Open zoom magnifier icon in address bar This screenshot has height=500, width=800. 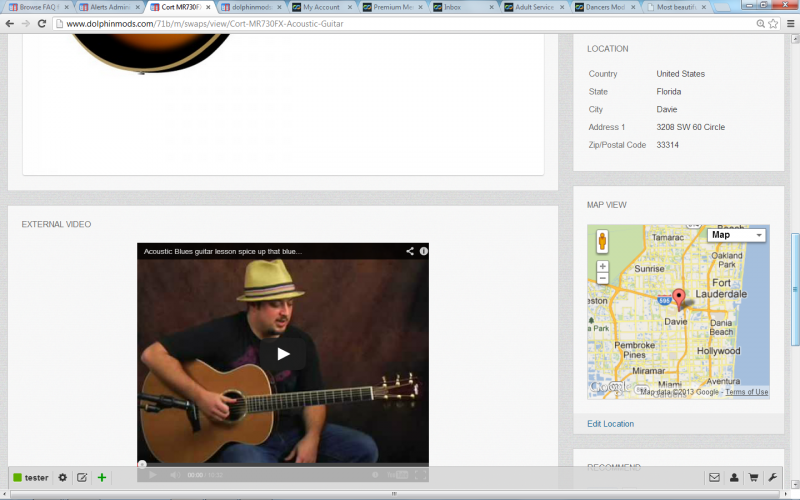pos(760,23)
